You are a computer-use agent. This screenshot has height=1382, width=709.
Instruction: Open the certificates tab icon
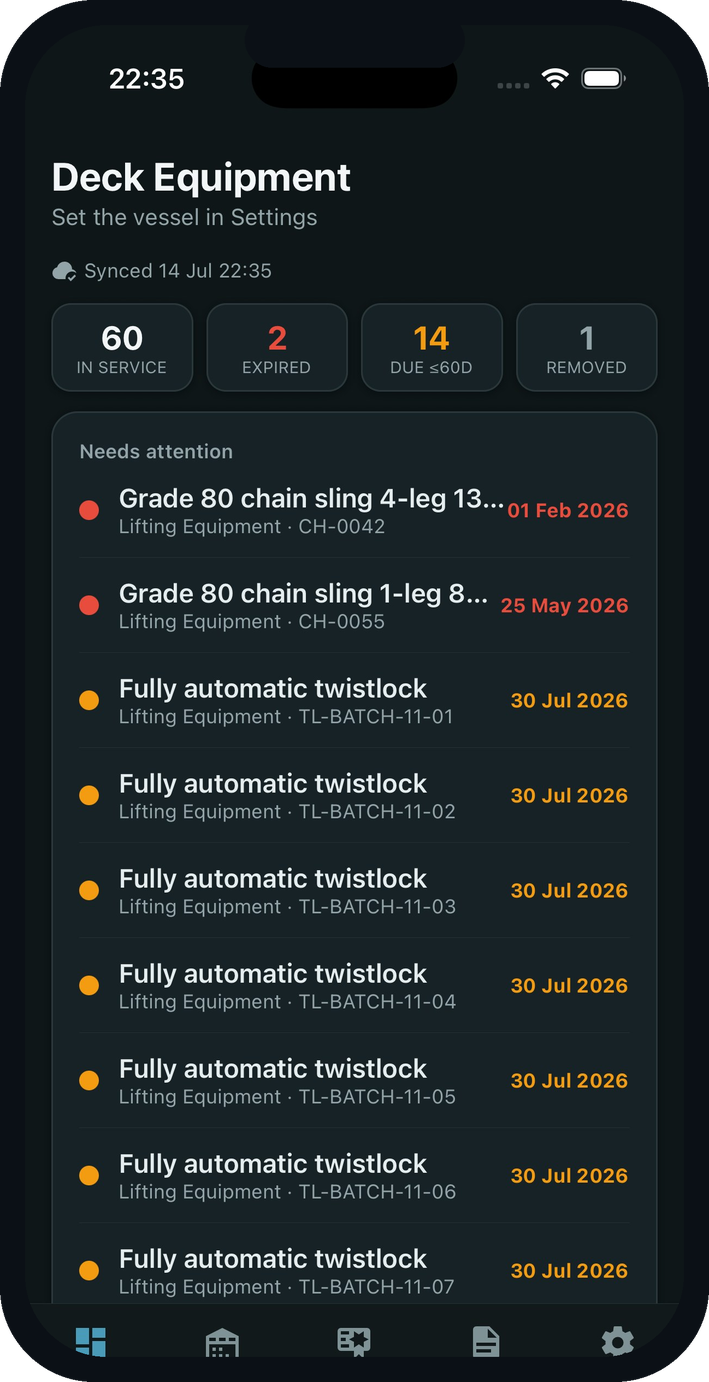[x=354, y=1342]
